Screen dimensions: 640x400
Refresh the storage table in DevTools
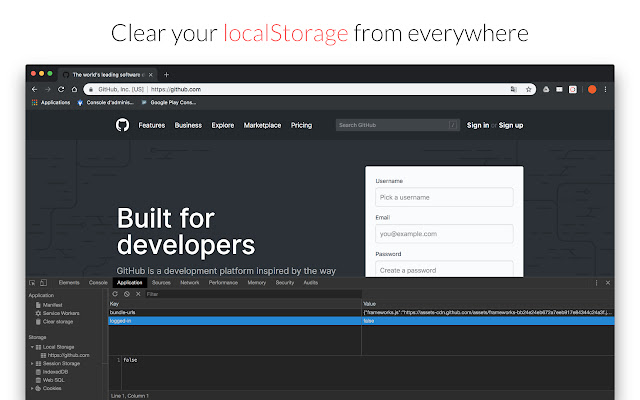[115, 294]
